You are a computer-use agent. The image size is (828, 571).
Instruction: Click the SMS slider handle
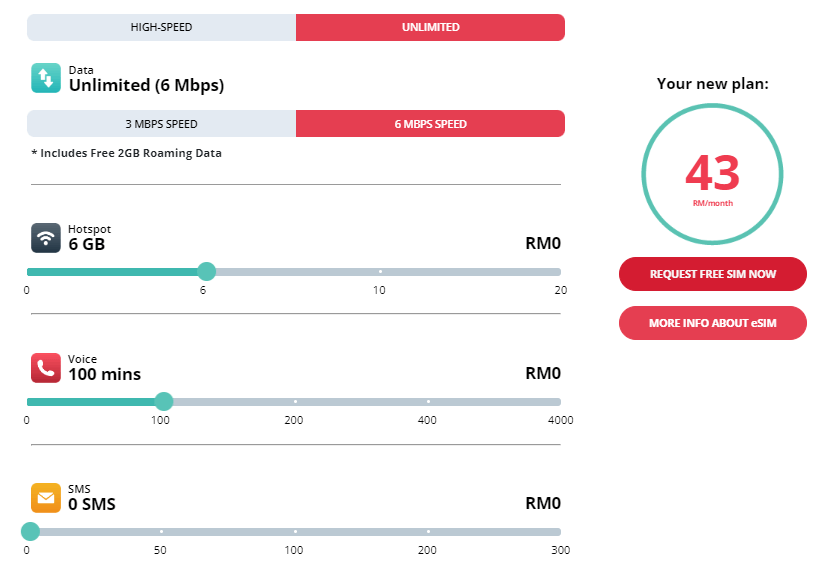click(30, 531)
